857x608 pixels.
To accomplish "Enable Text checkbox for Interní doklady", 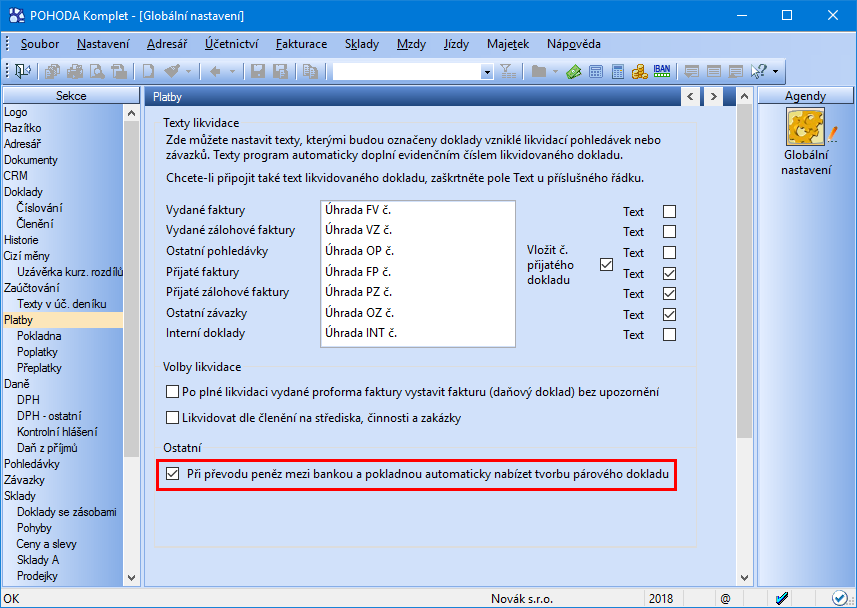I will [x=669, y=335].
